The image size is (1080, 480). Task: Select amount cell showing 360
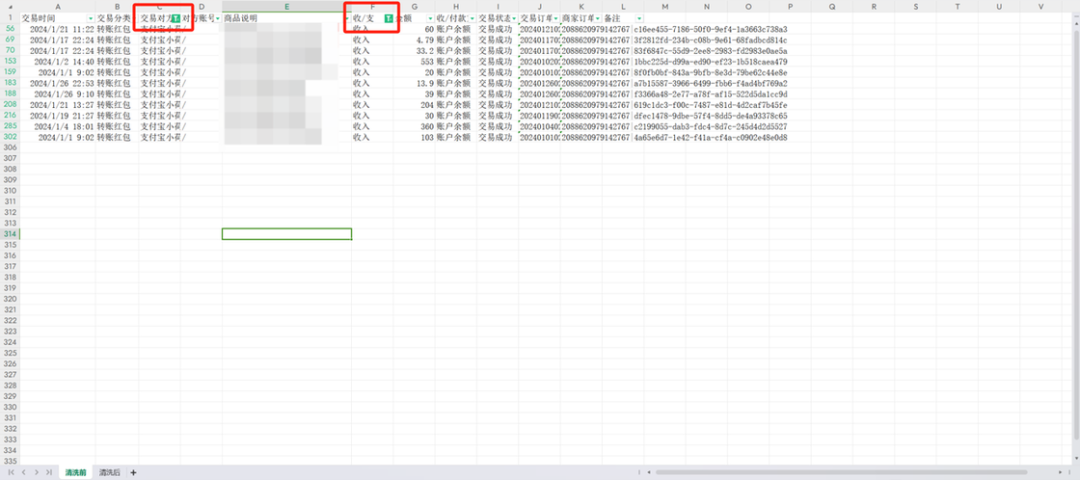(414, 127)
